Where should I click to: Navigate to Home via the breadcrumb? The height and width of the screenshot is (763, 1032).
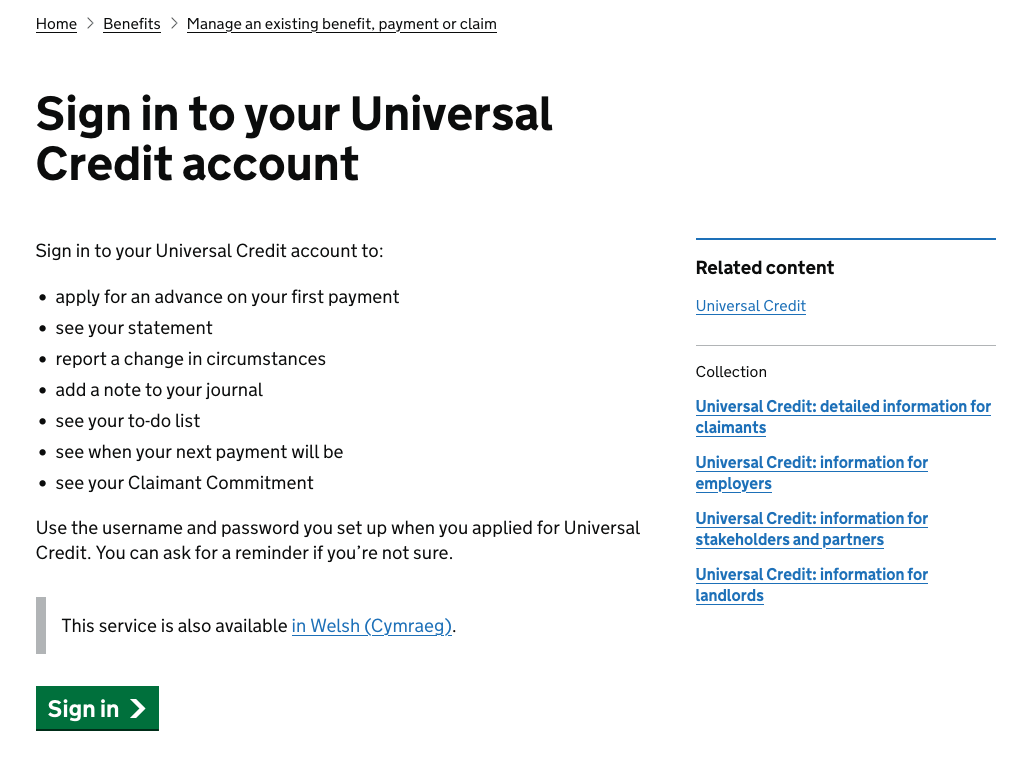56,23
